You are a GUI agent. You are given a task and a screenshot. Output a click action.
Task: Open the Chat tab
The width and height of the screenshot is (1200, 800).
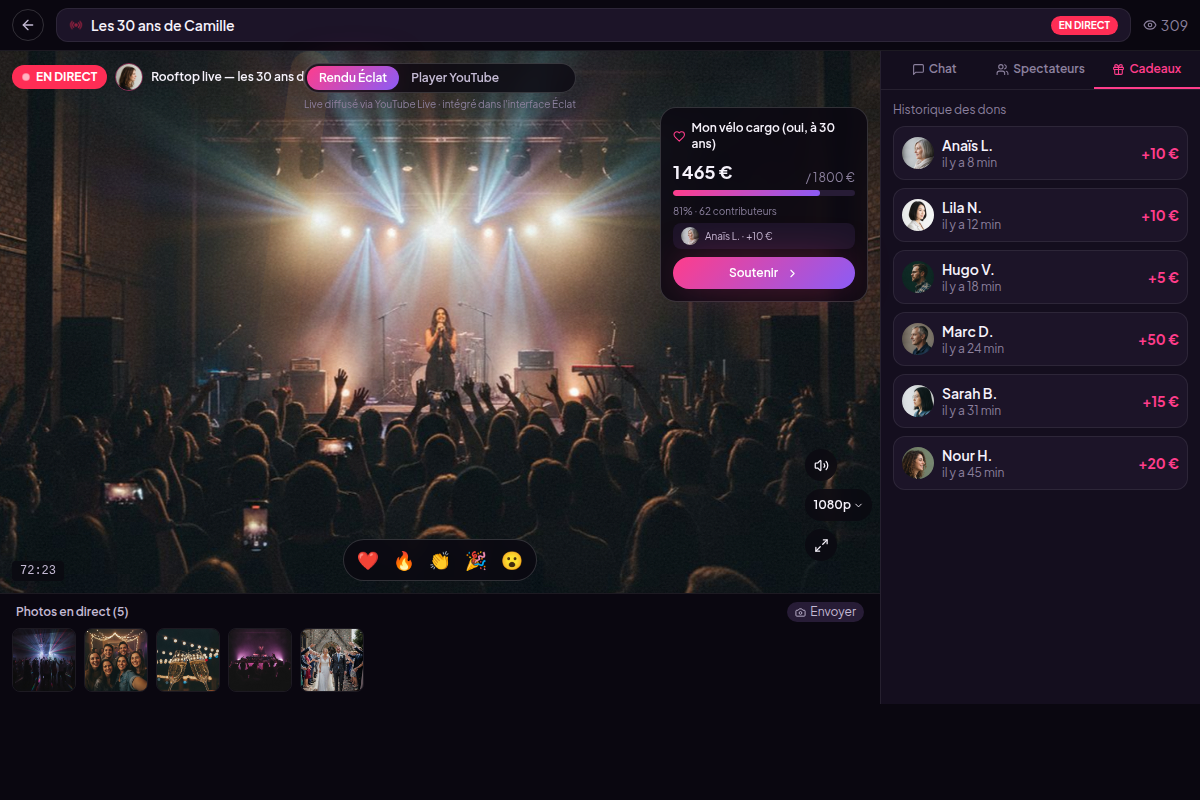935,69
